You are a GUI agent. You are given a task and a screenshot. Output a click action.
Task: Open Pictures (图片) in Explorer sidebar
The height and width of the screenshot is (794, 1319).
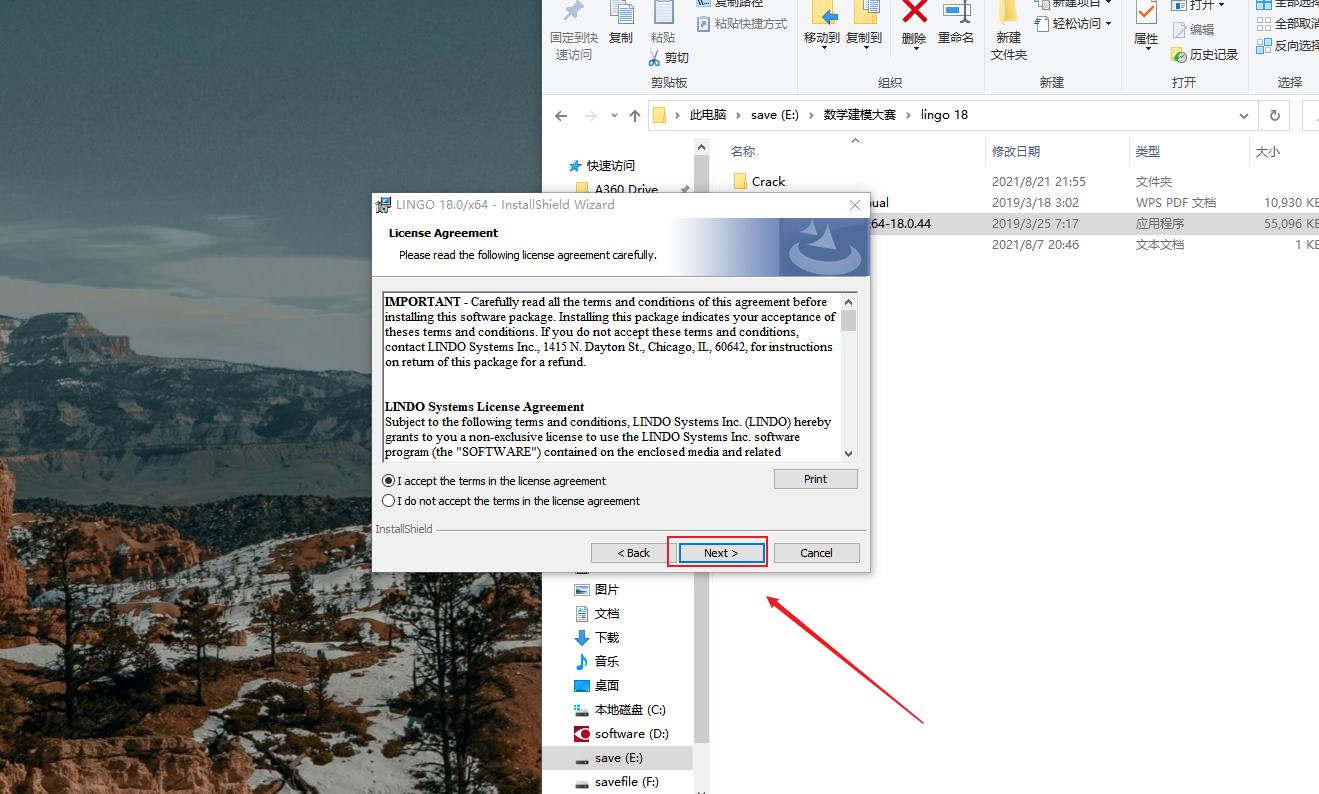606,590
